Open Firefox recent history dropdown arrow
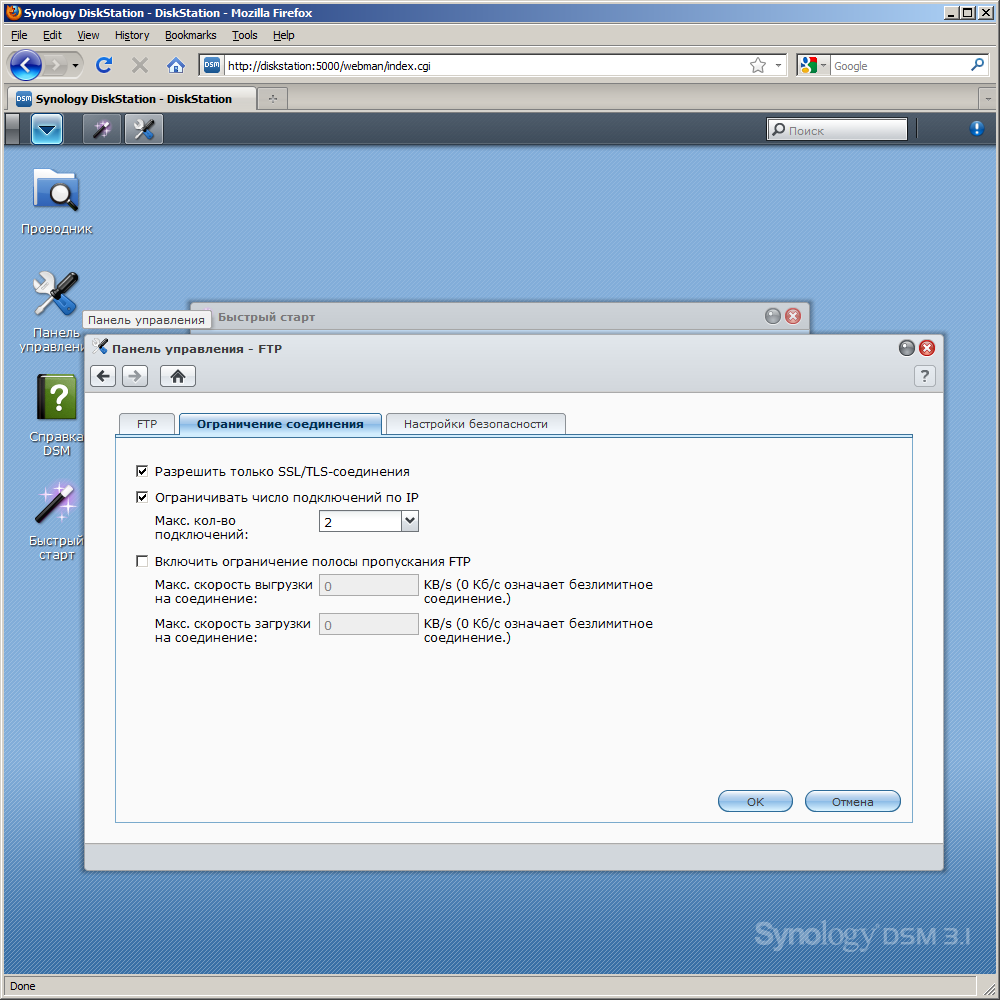1000x1000 pixels. pos(75,66)
